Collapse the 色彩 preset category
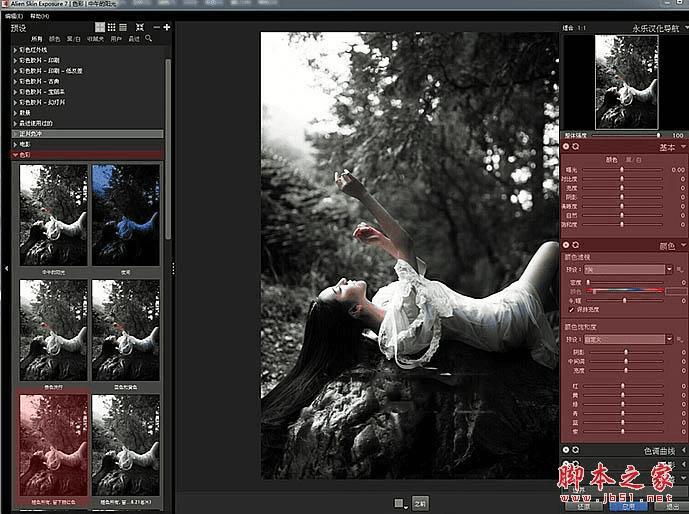This screenshot has width=689, height=514. point(25,155)
